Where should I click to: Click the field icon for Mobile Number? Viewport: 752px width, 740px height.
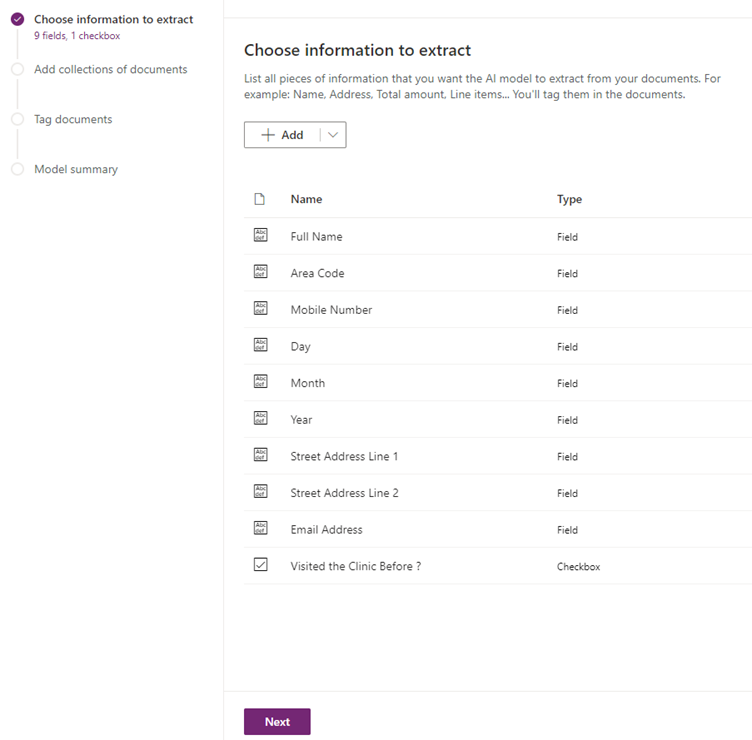click(260, 308)
